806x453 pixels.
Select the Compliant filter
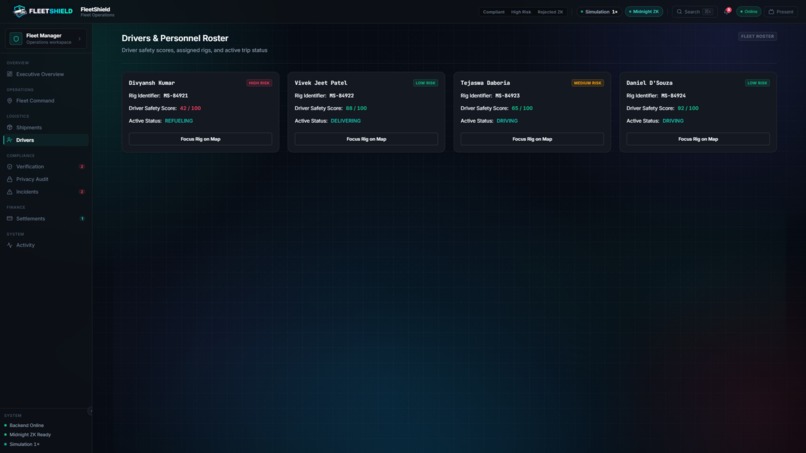(493, 12)
